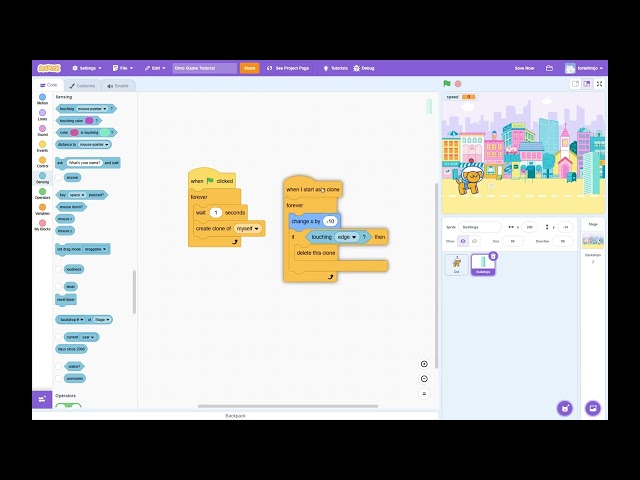The height and width of the screenshot is (480, 640).
Task: Click the orange Share button
Action: tap(249, 68)
